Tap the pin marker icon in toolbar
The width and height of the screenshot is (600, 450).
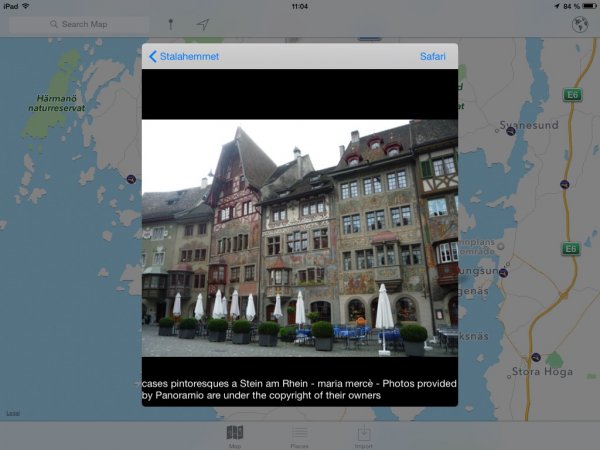(170, 24)
